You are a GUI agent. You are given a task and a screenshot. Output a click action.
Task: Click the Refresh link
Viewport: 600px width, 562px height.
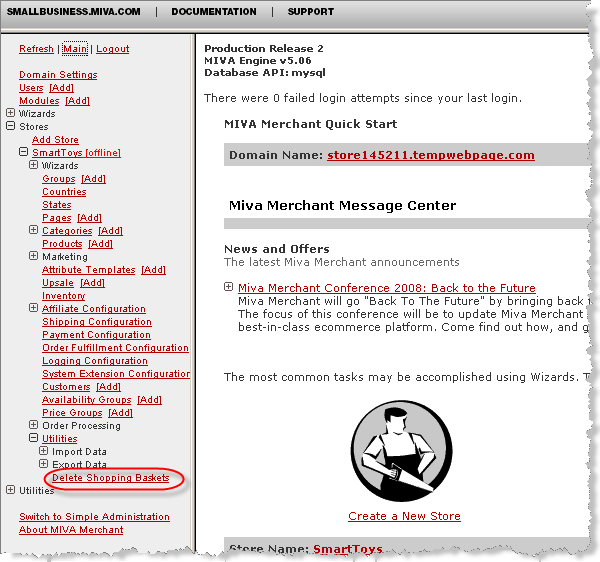tap(36, 49)
